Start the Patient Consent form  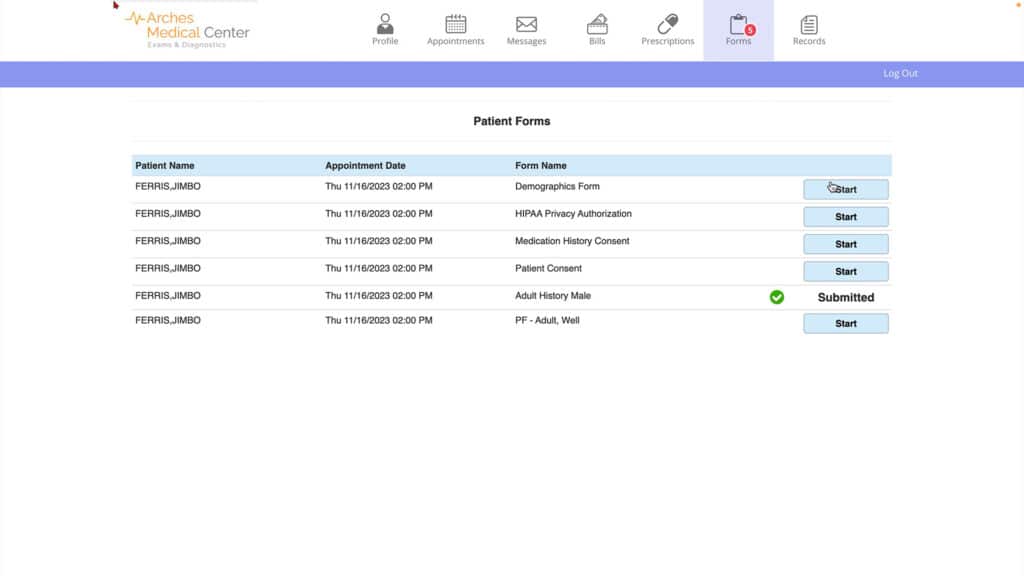[x=846, y=270]
